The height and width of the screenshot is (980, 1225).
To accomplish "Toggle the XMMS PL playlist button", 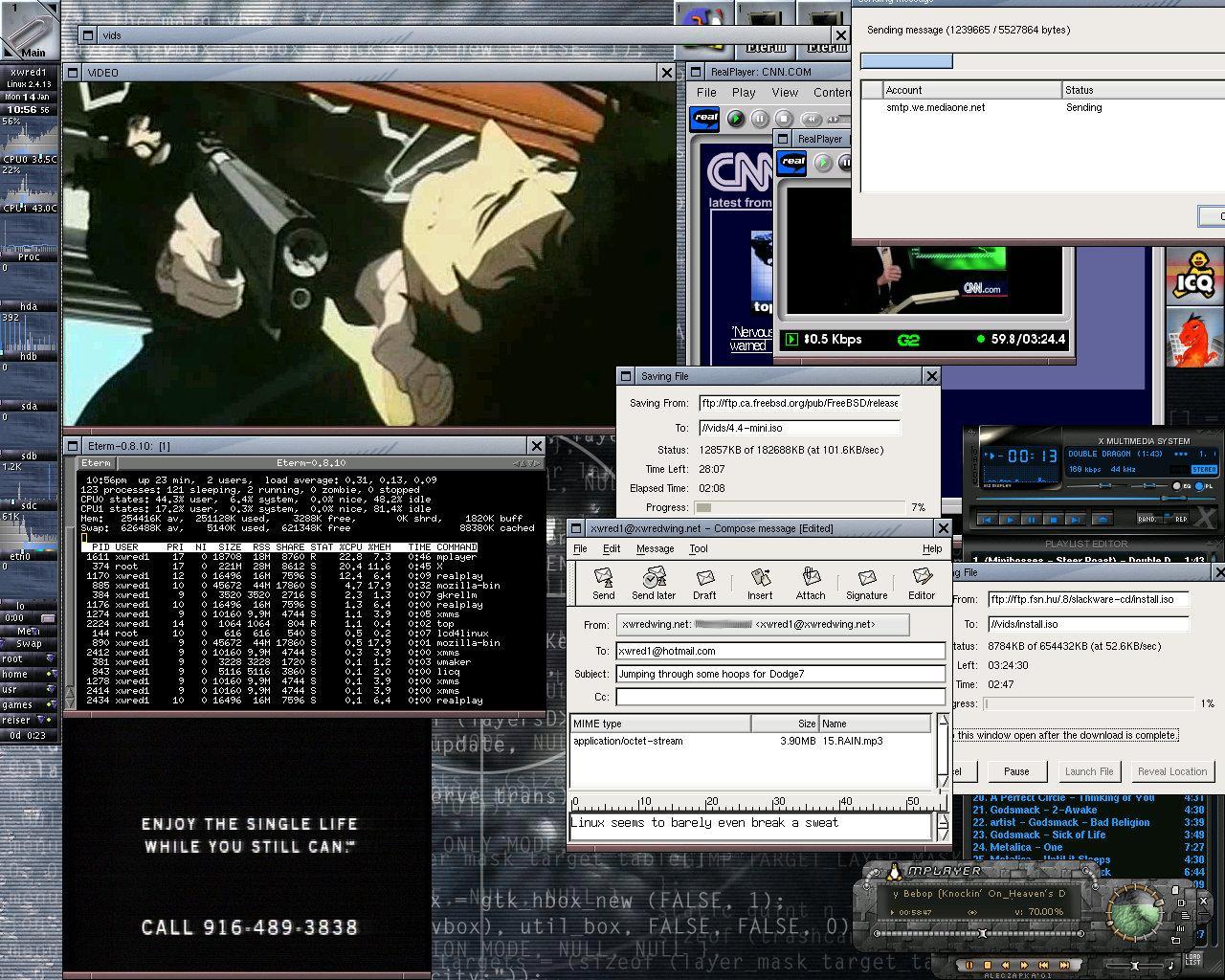I will (x=1205, y=486).
